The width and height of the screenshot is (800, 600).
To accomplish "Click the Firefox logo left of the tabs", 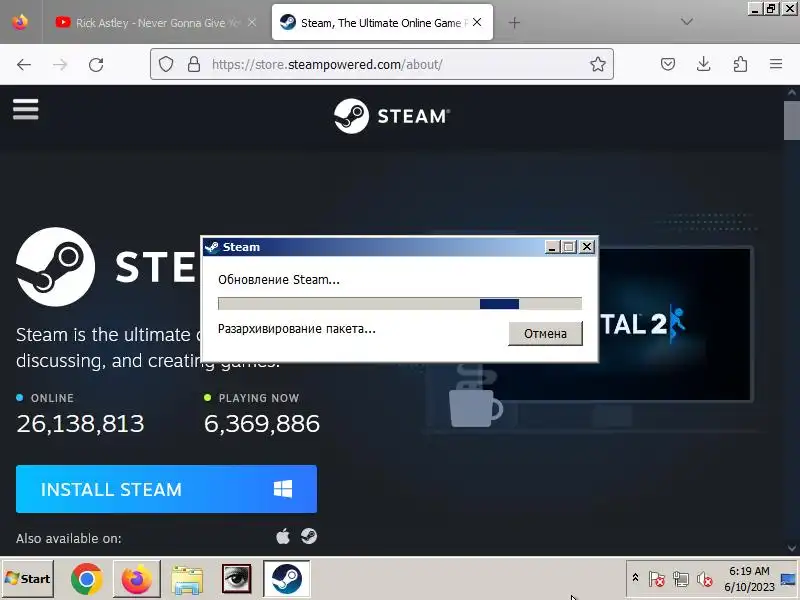I will pyautogui.click(x=20, y=22).
